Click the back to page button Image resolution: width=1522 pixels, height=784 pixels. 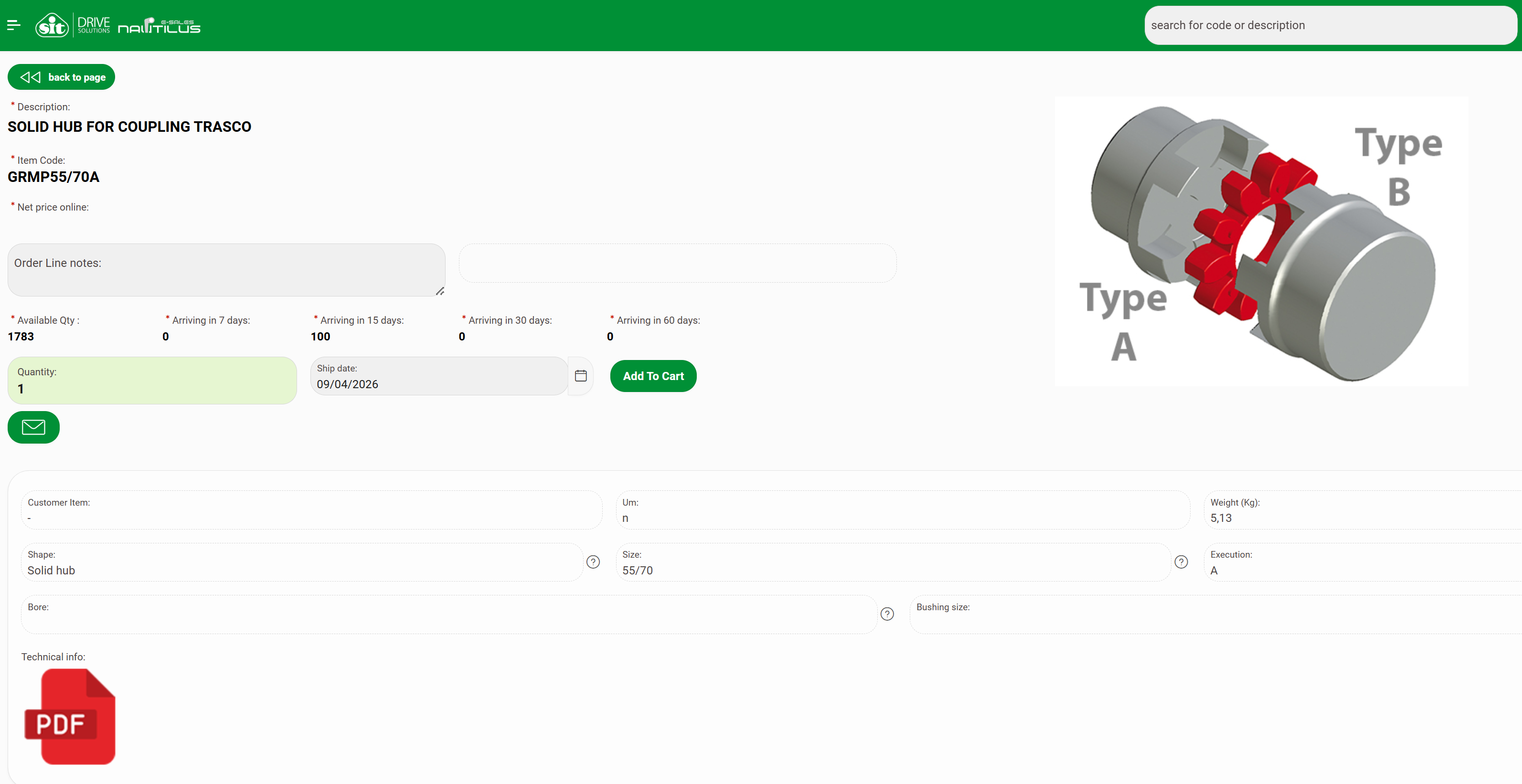point(62,77)
